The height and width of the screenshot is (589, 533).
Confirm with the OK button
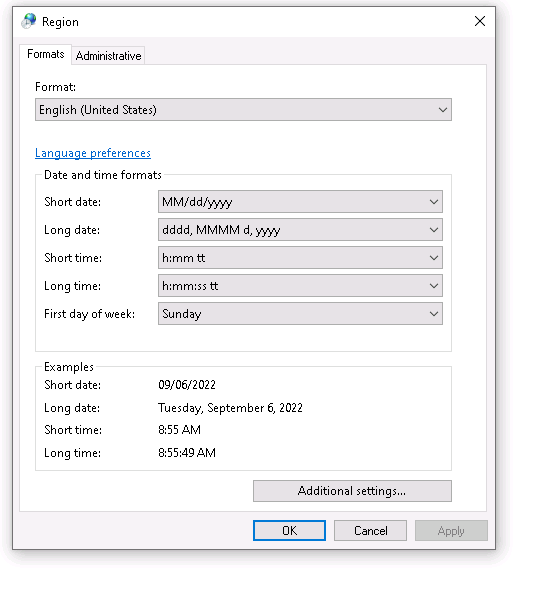(289, 531)
